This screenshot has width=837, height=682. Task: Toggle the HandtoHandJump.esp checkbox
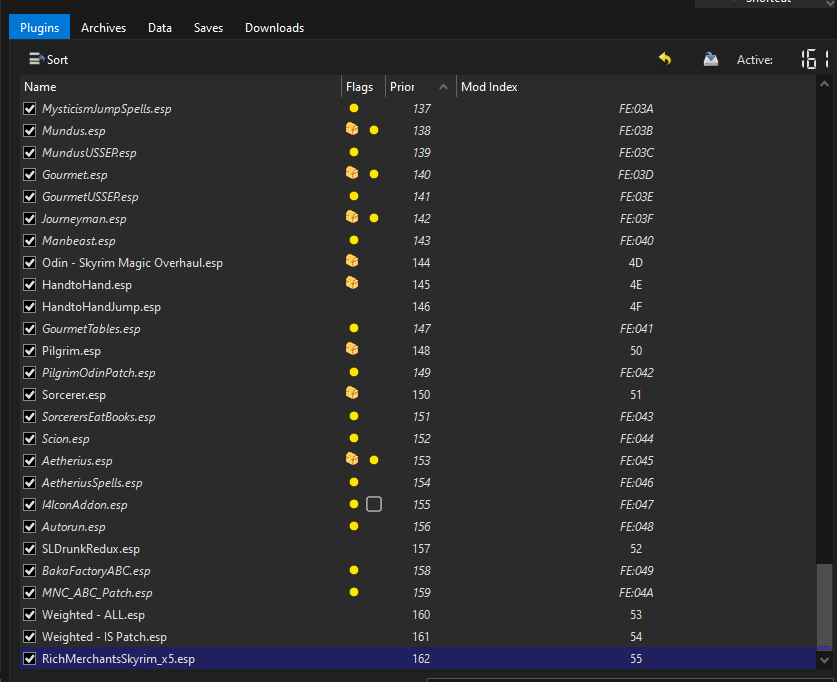tap(29, 307)
